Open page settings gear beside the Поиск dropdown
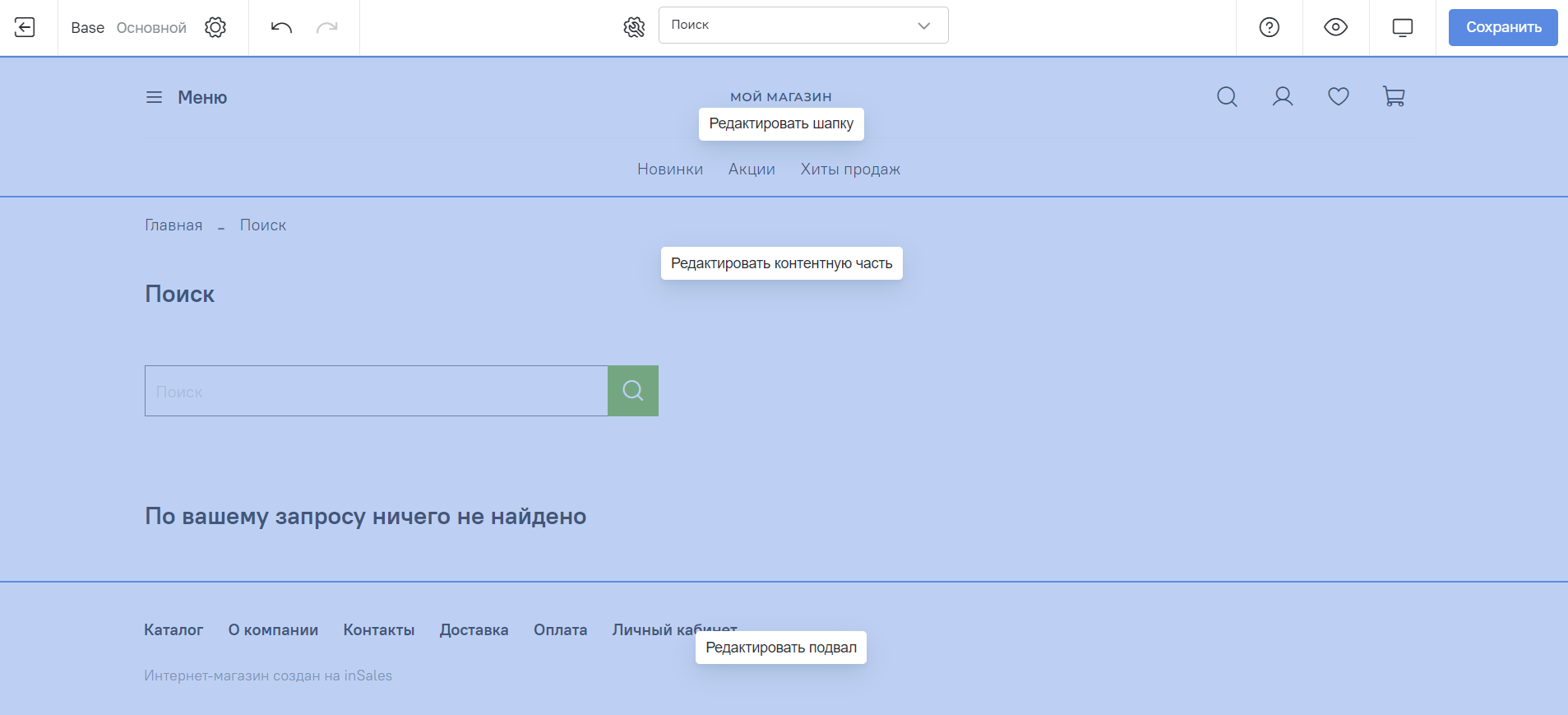 [634, 27]
